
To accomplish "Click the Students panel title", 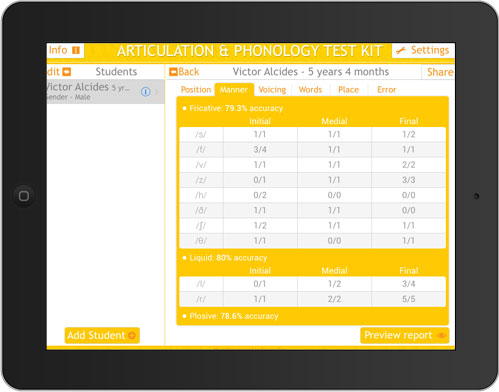I will 116,72.
